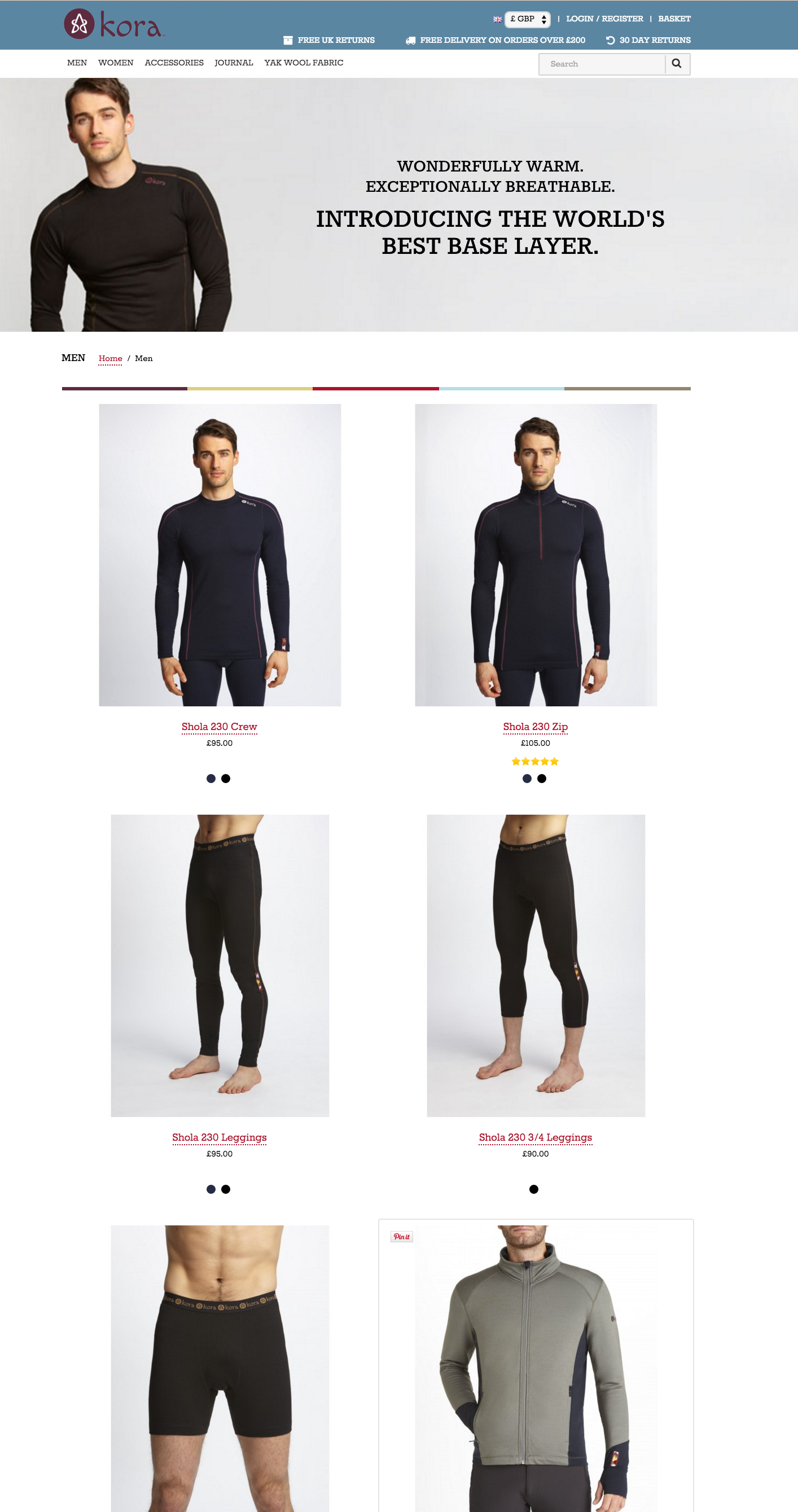
Task: Open the Shola 230 Crew product link
Action: pyautogui.click(x=219, y=727)
